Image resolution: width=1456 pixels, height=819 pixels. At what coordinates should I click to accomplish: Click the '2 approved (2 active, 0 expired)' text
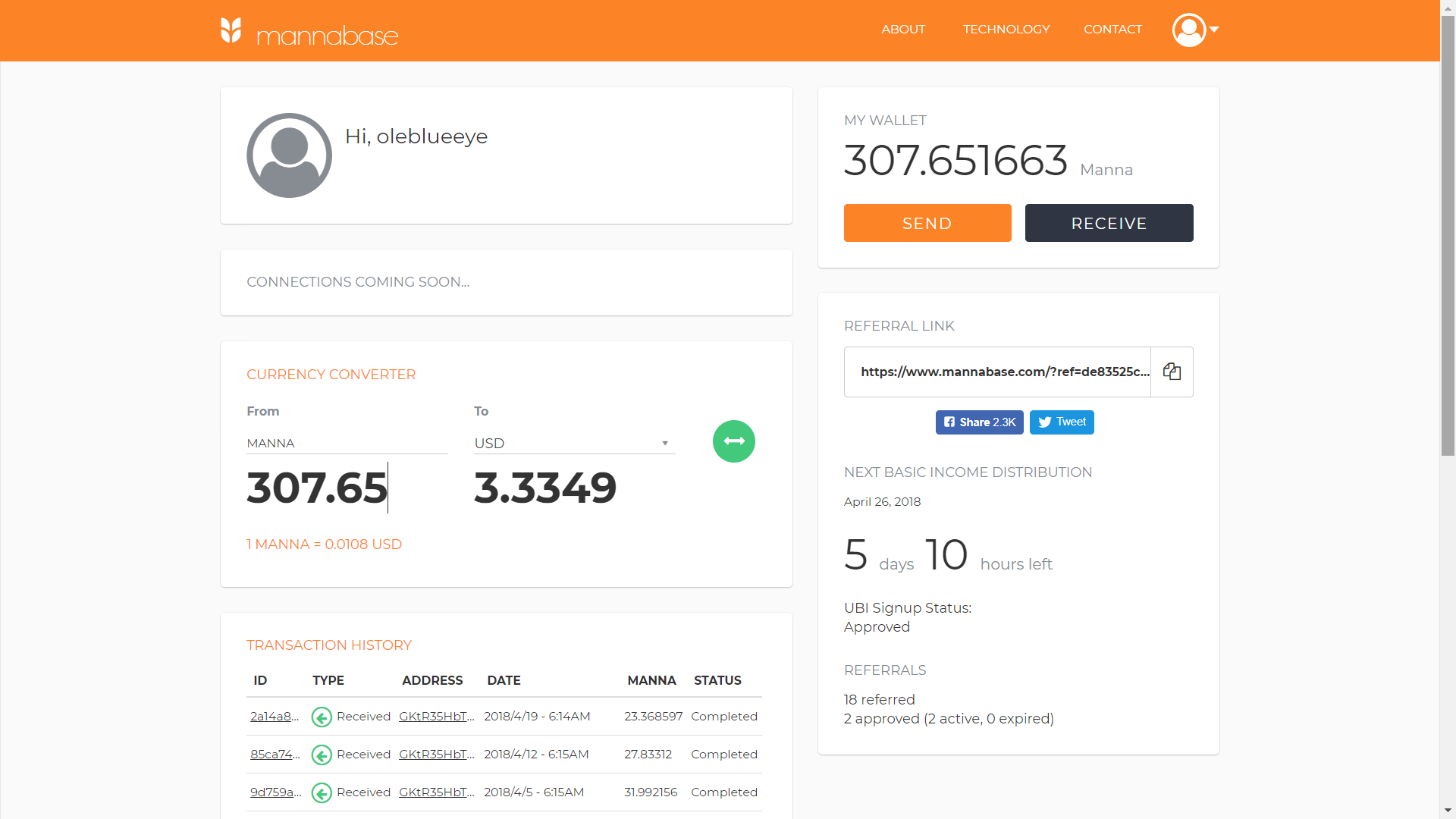(x=949, y=719)
